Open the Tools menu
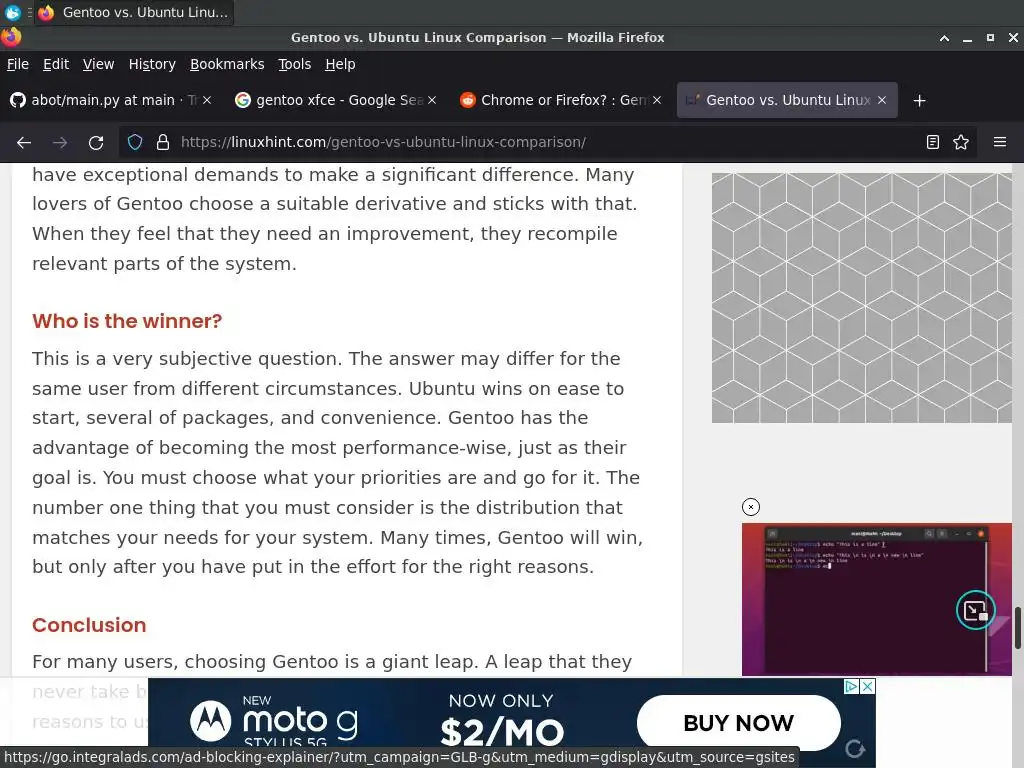1024x768 pixels. coord(295,64)
